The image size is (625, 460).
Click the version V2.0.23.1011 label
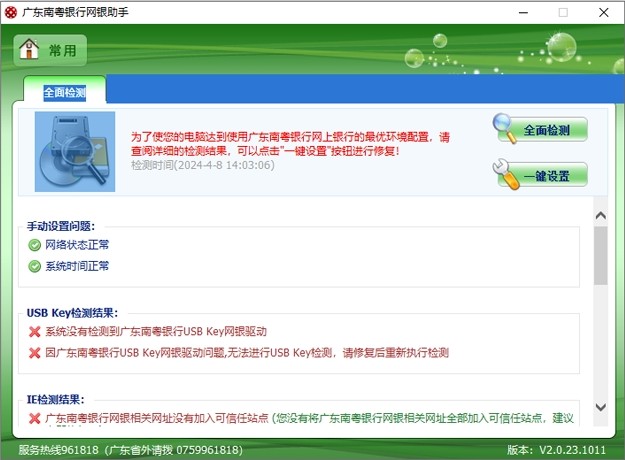556,450
